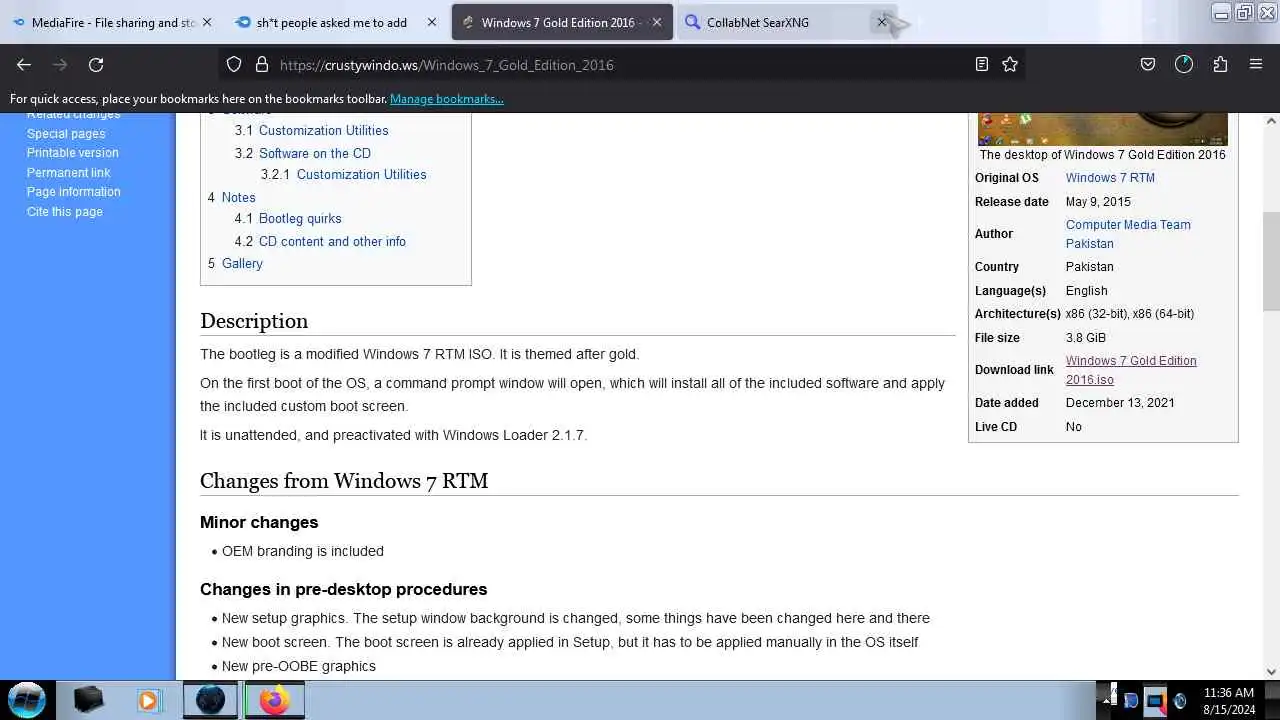The width and height of the screenshot is (1280, 720).
Task: Jump to 3.2 Software on the CD
Action: [303, 153]
